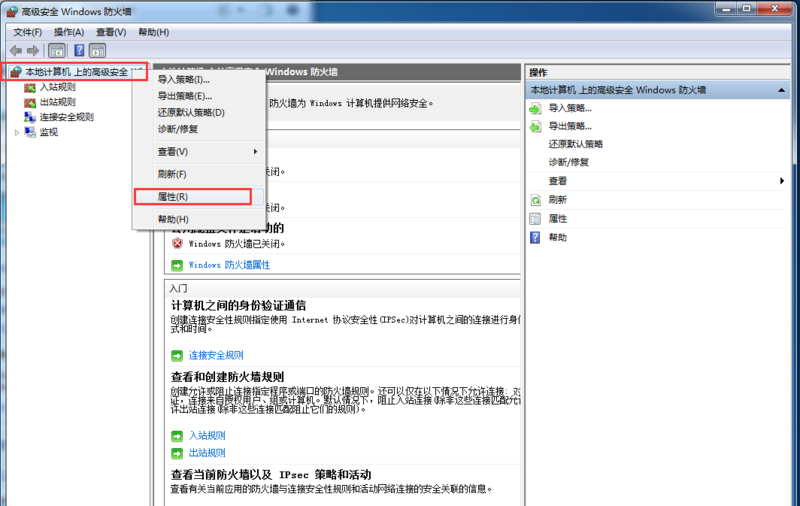
Task: Click green arrow icon beside 入站规则 link
Action: pyautogui.click(x=177, y=436)
